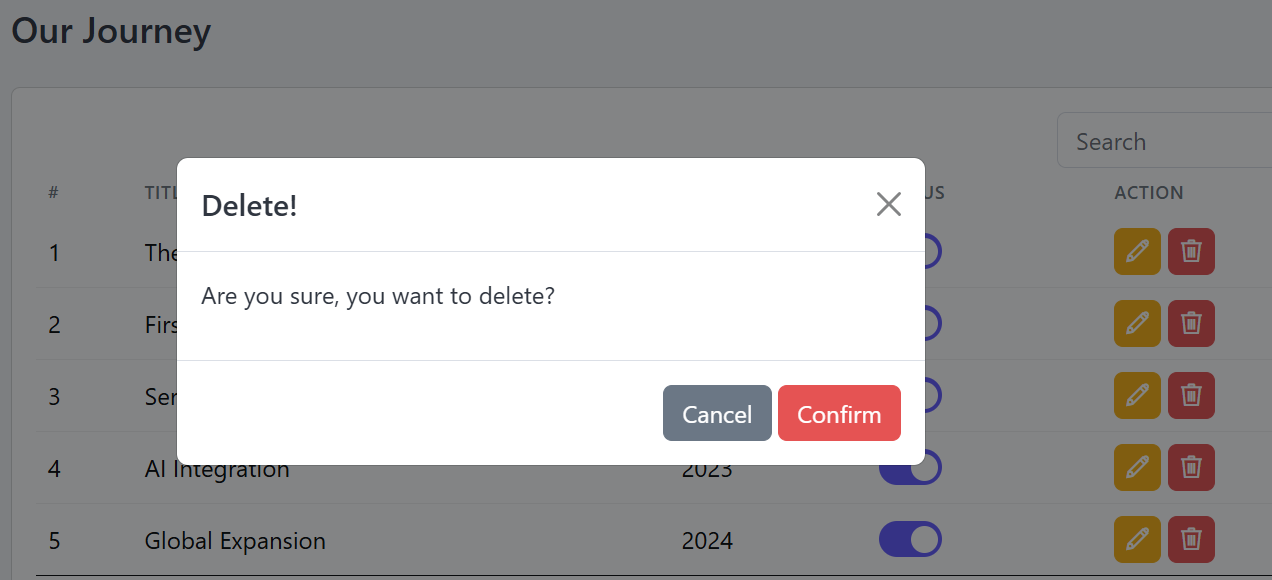Edit row 2 using the pencil icon
The image size is (1272, 580).
click(x=1137, y=323)
